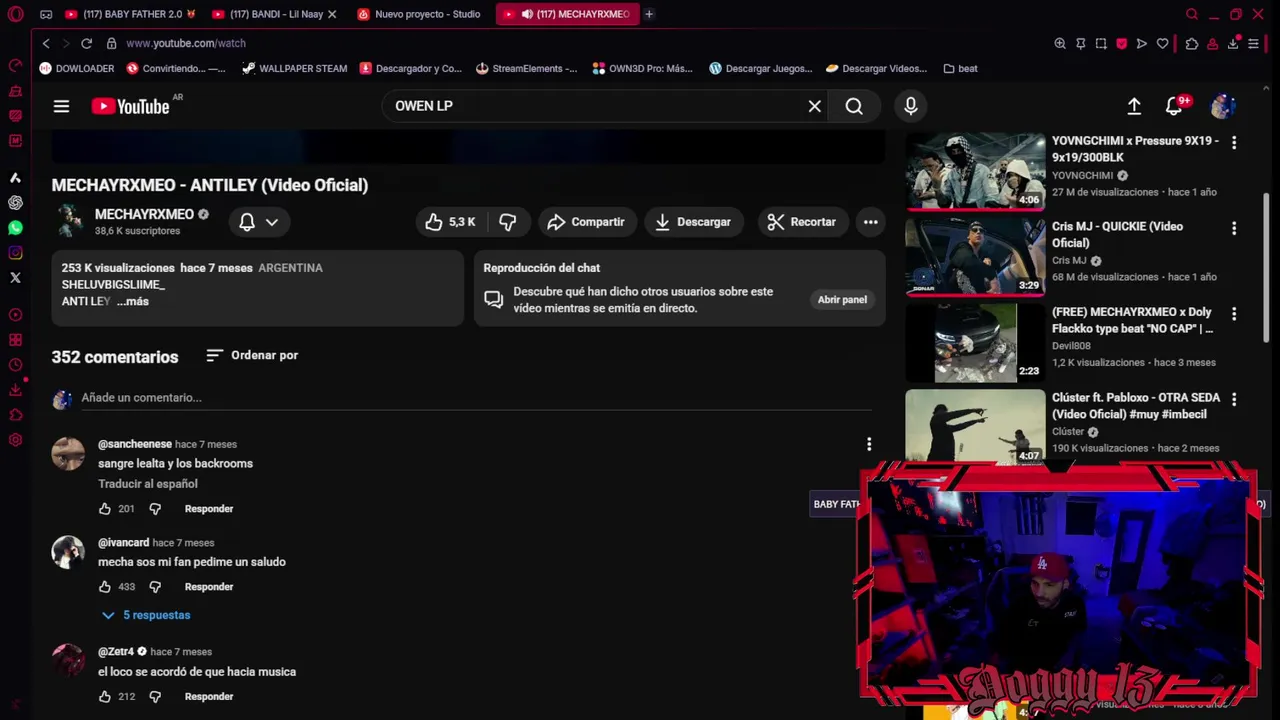Click the Descargar download button
The image size is (1280, 720).
click(693, 222)
